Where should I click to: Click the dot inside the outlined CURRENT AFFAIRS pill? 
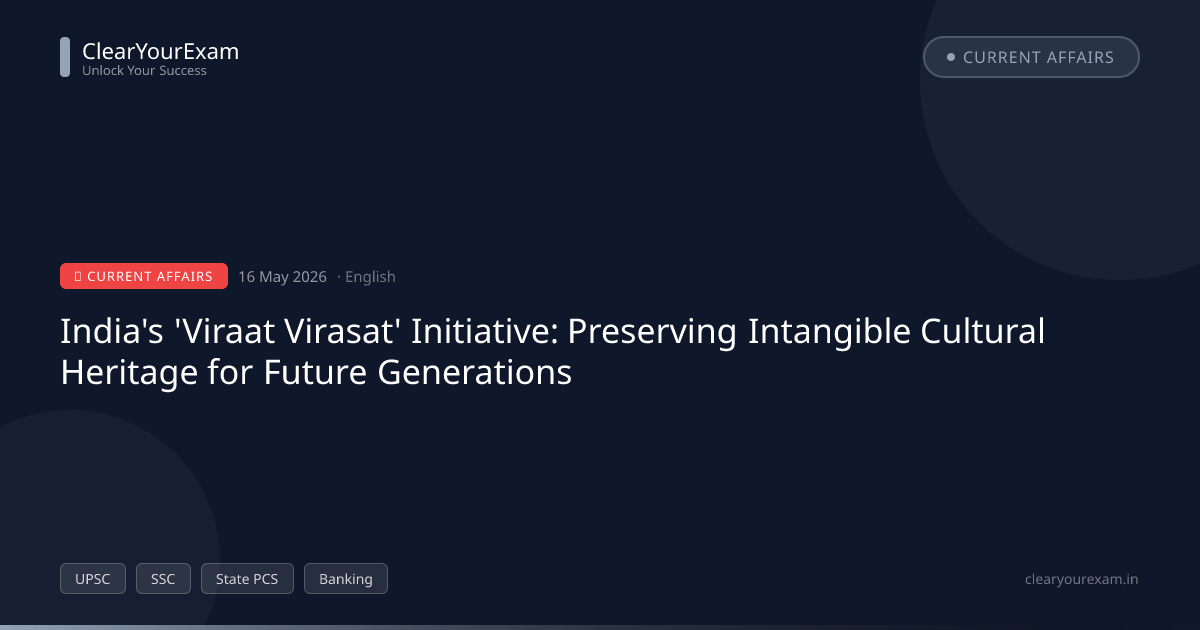[950, 57]
